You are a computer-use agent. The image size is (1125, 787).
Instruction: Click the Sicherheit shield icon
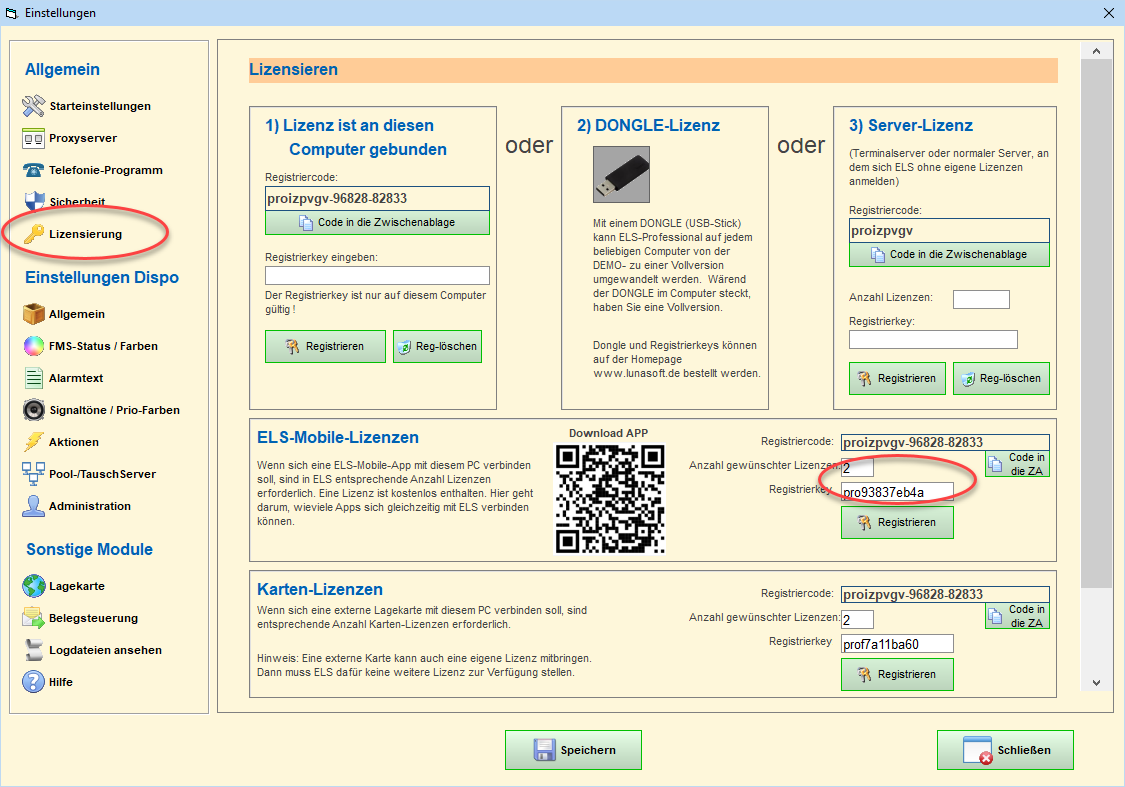pos(34,202)
